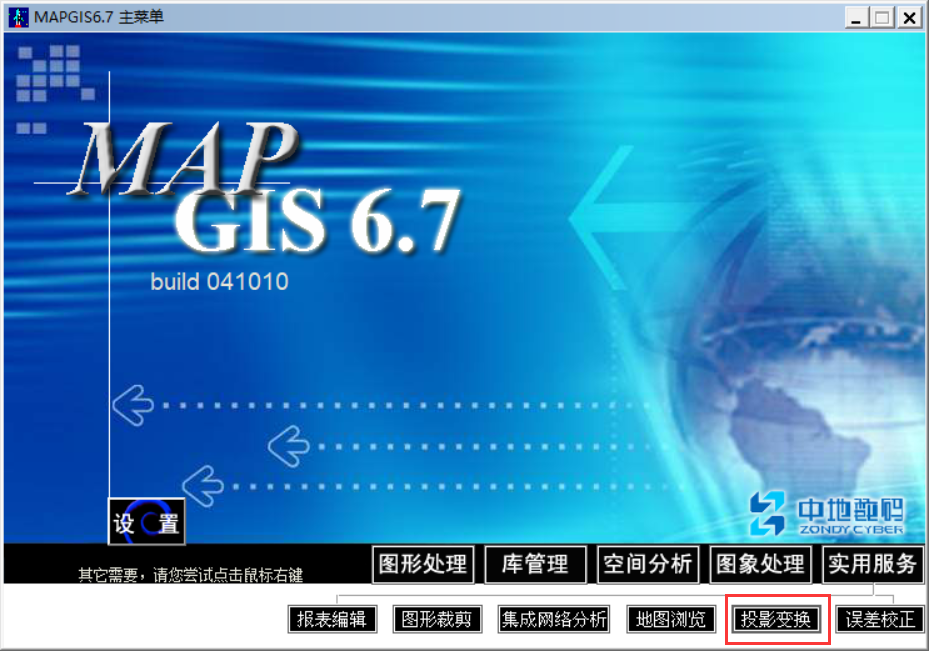Click the hint text 其它需要，请您尝试点击鼠标右键
The height and width of the screenshot is (651, 929).
(191, 575)
